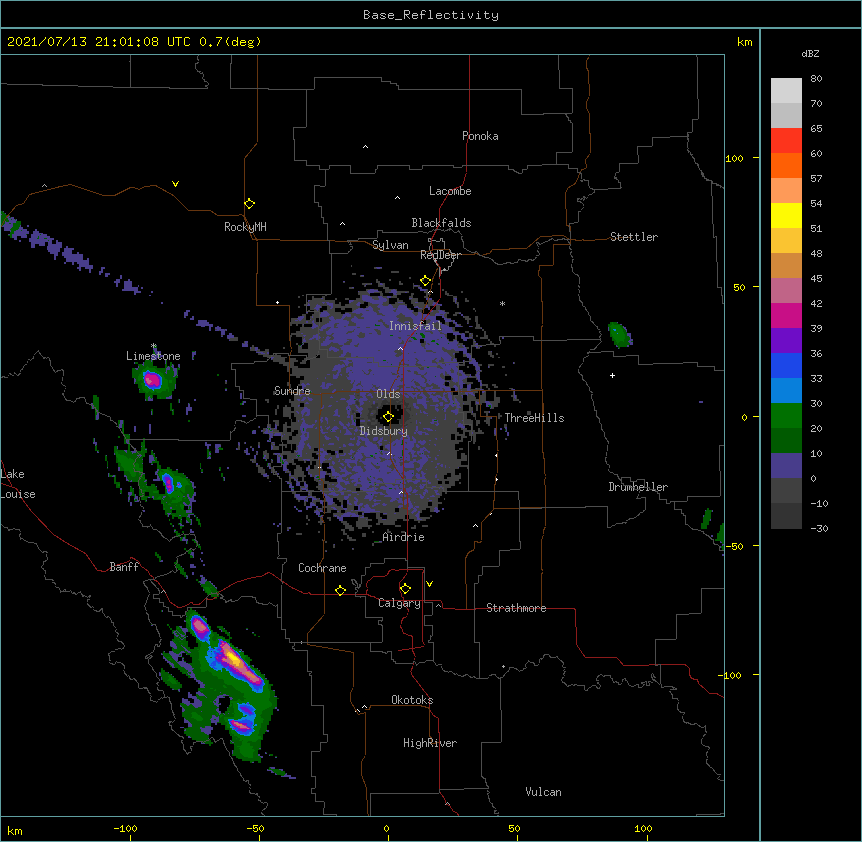
Task: Click the Sundre town label
Action: point(292,391)
